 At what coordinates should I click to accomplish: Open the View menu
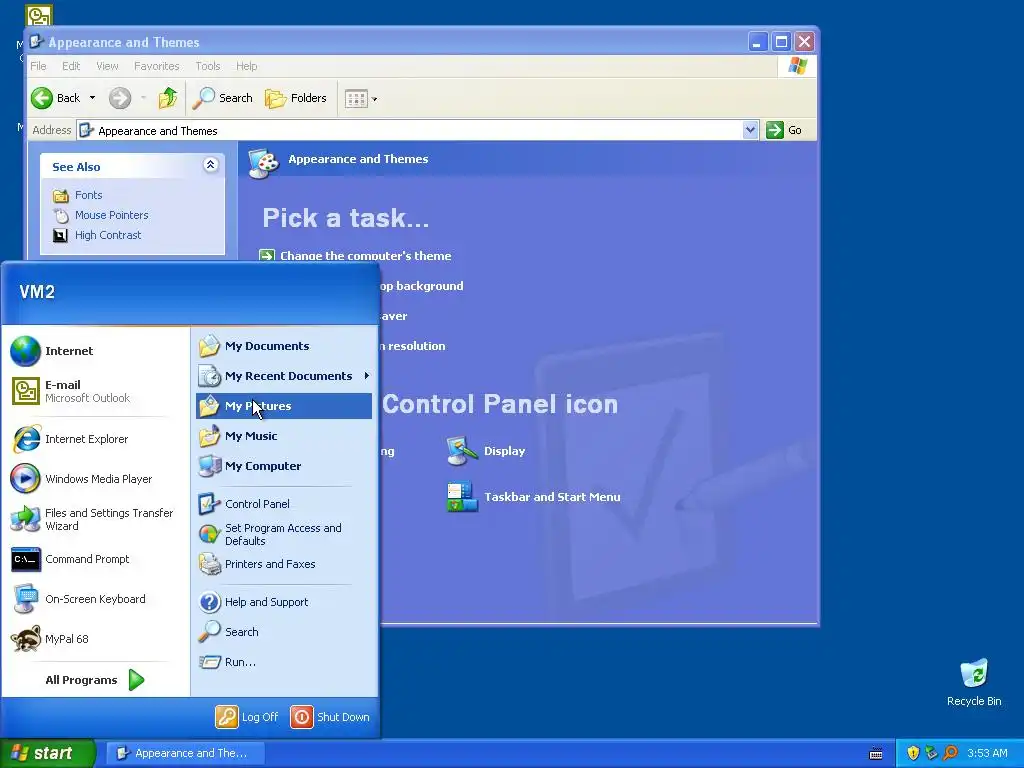click(107, 66)
